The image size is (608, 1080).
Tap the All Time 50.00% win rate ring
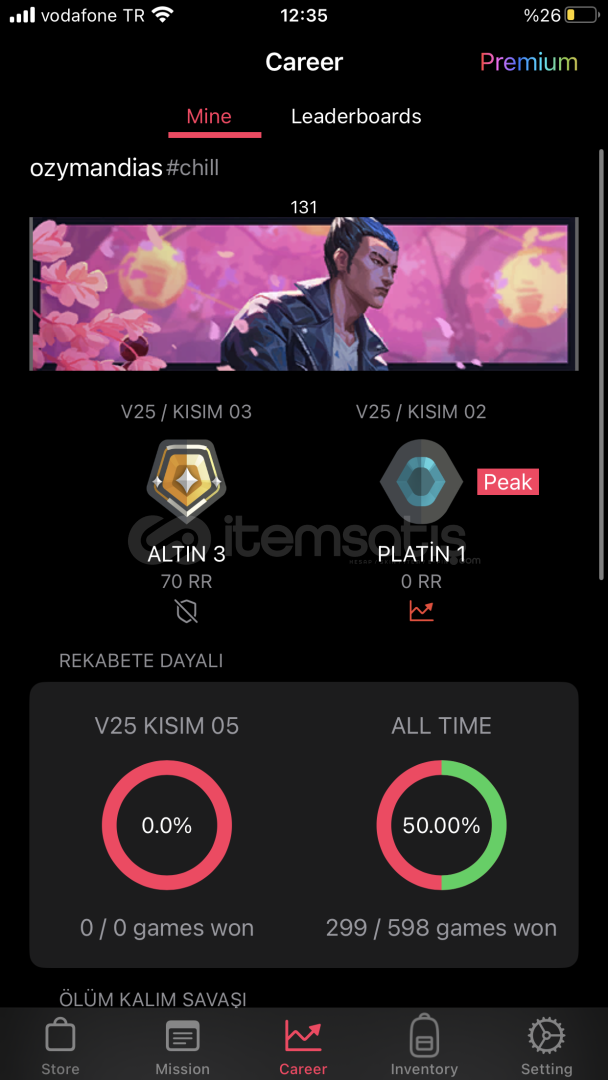pos(441,825)
